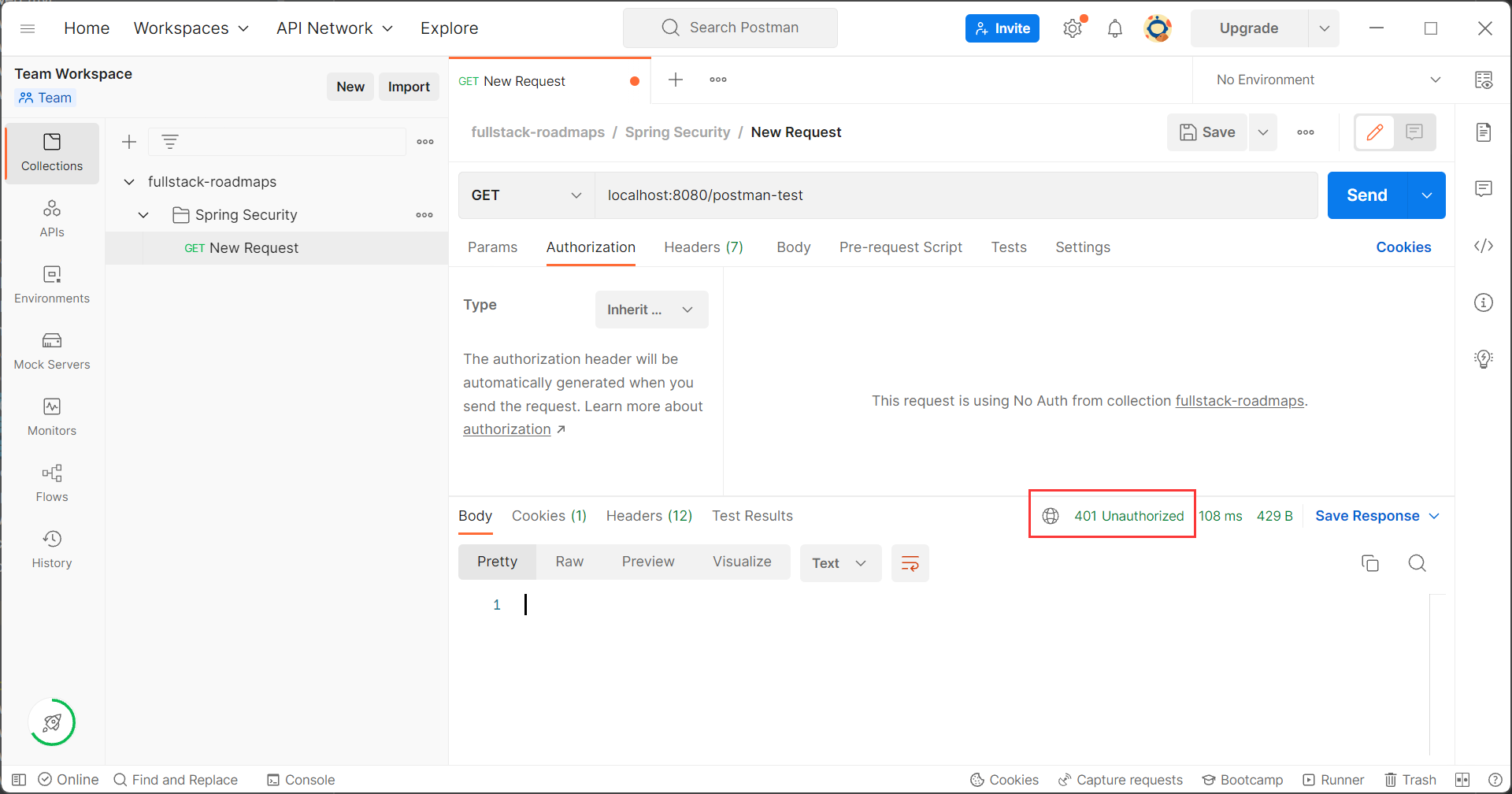Open the Save options dropdown arrow
Screen dimensions: 1512x794
(x=1263, y=132)
